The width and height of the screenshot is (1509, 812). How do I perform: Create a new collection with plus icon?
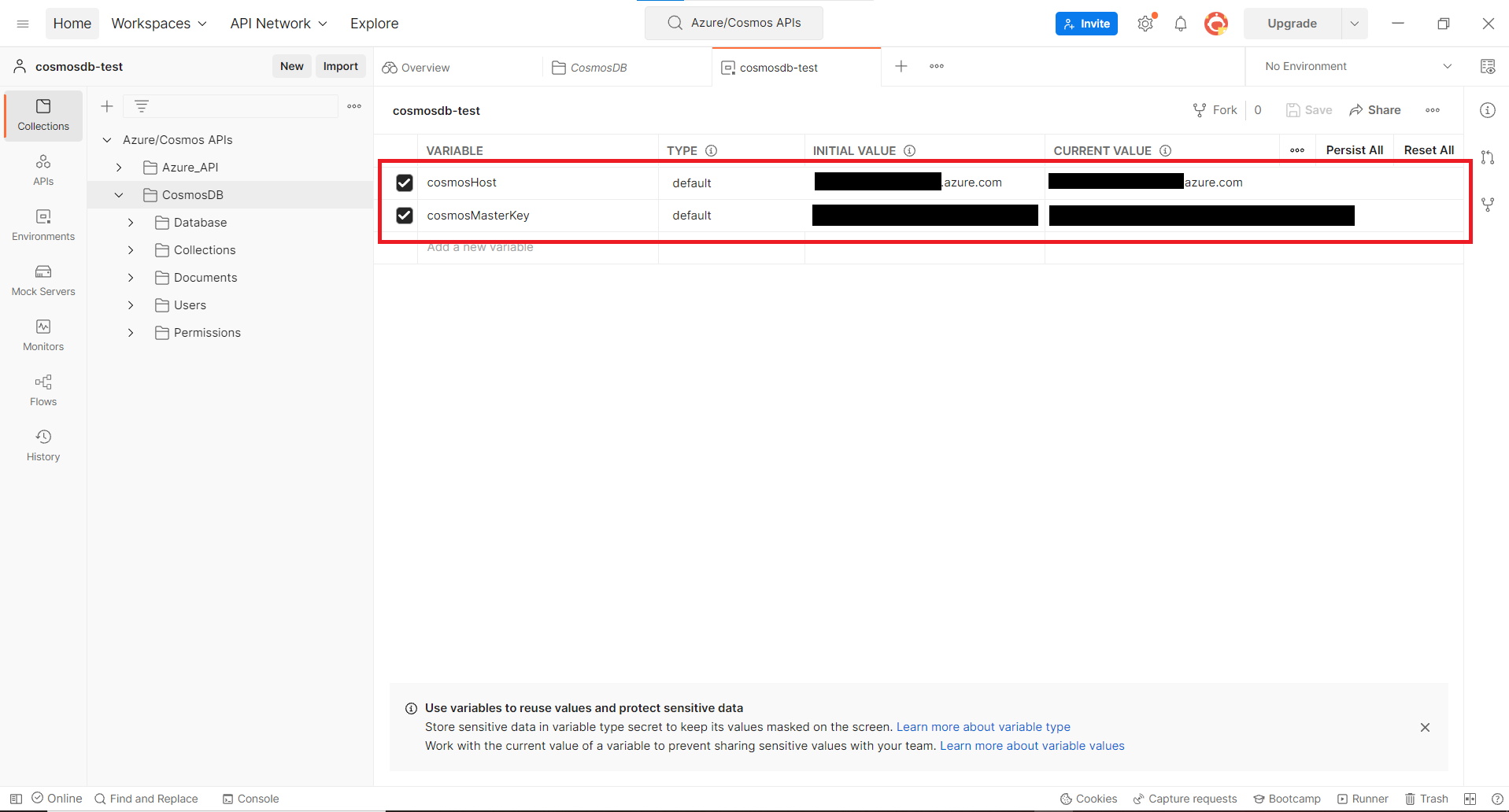point(107,106)
